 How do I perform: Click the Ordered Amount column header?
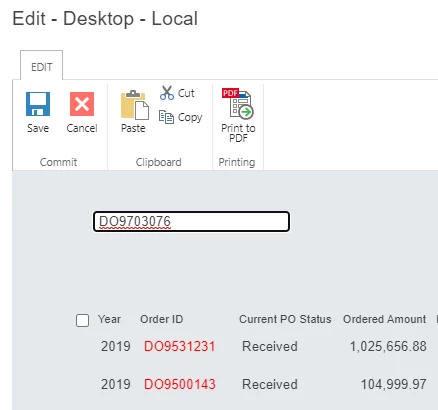tap(385, 319)
